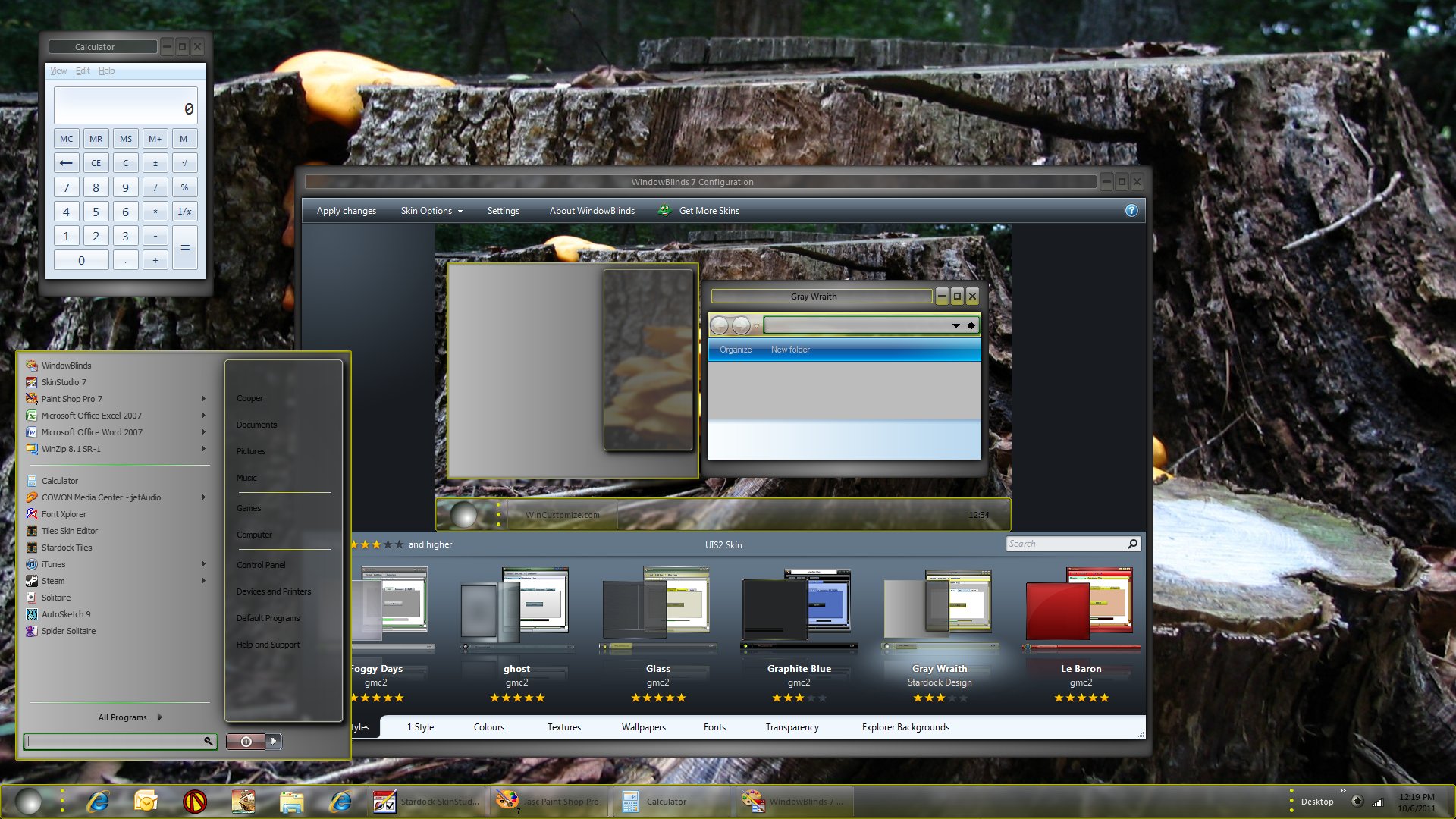Expand the Microsoft Office Excel 2007 submenu arrow
The height and width of the screenshot is (819, 1456).
[x=203, y=416]
